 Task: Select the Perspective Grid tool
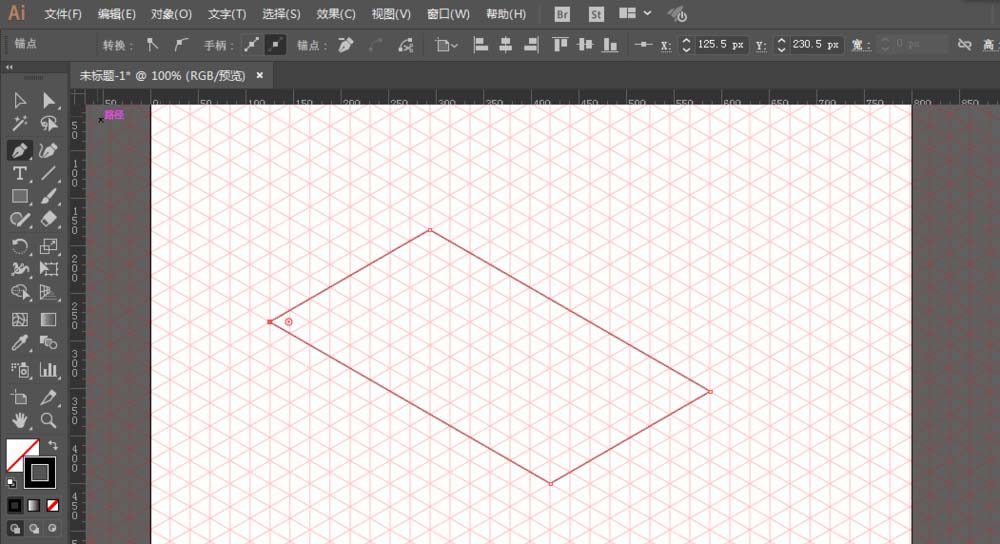[x=48, y=293]
